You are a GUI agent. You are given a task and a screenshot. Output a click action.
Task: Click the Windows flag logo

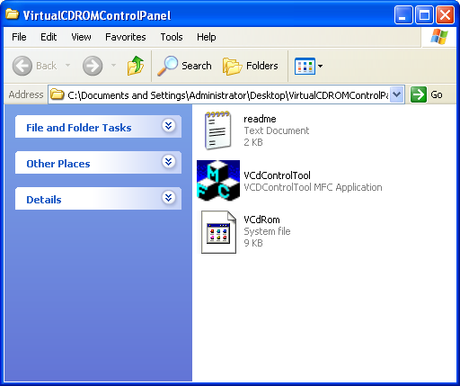[x=439, y=37]
